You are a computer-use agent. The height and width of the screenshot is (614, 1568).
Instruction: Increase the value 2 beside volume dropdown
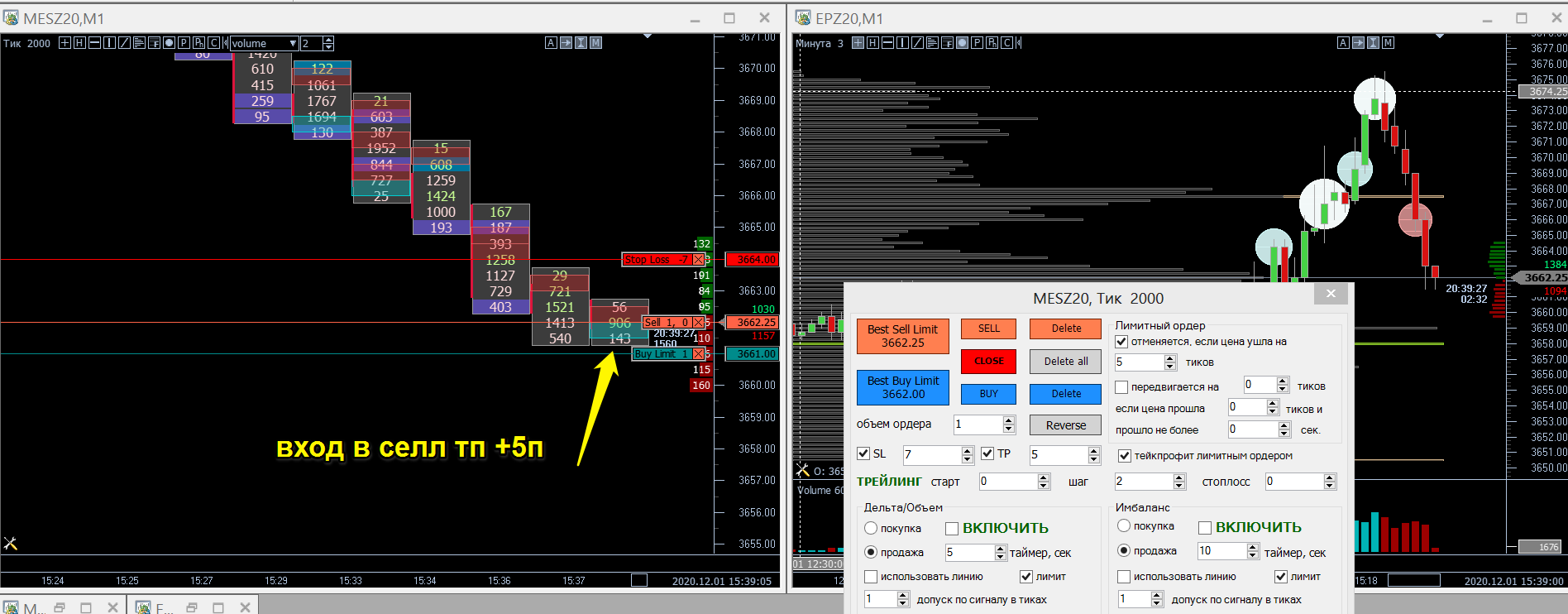click(328, 40)
